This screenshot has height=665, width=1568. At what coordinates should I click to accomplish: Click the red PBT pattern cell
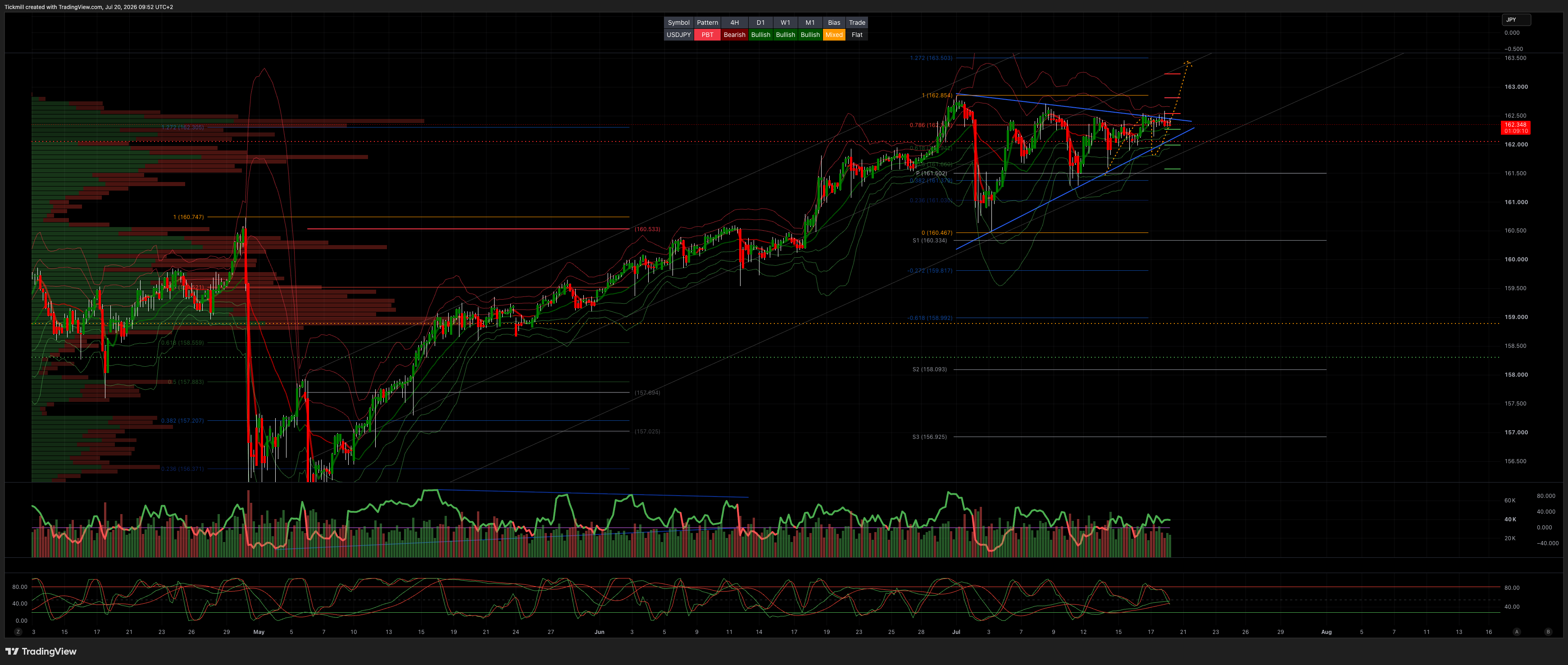(707, 35)
